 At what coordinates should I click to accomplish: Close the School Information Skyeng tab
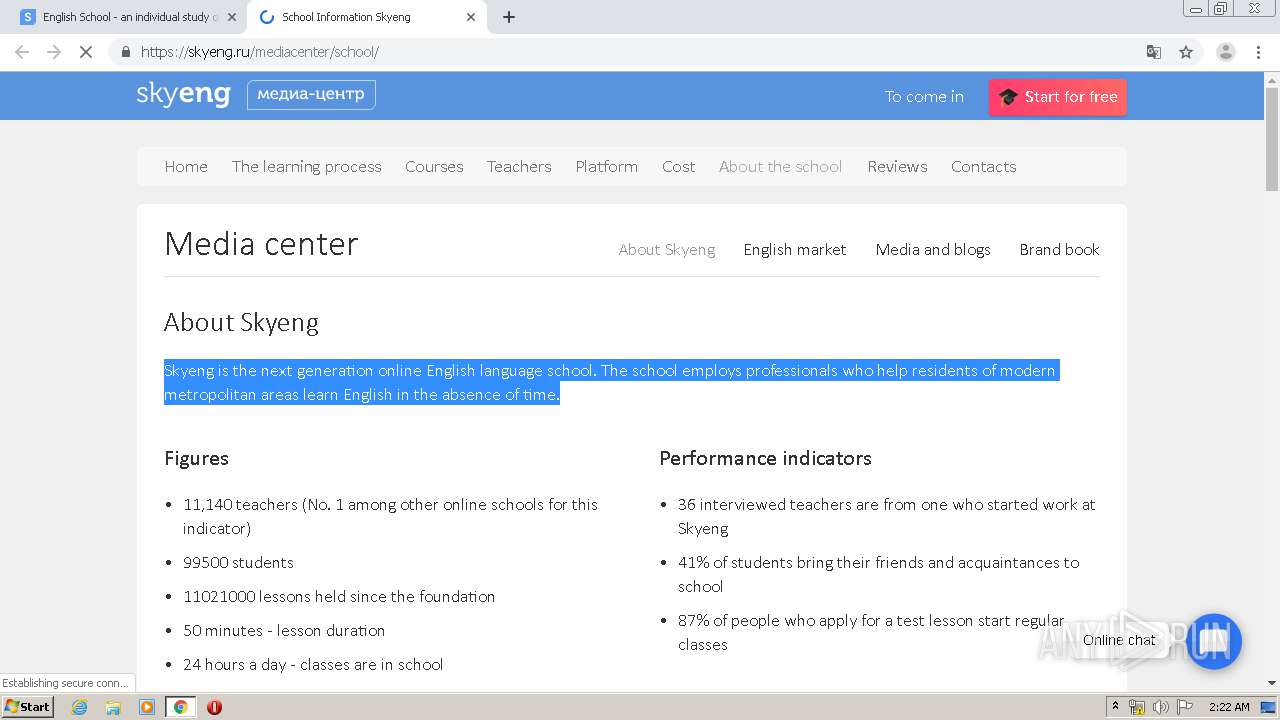pyautogui.click(x=471, y=17)
